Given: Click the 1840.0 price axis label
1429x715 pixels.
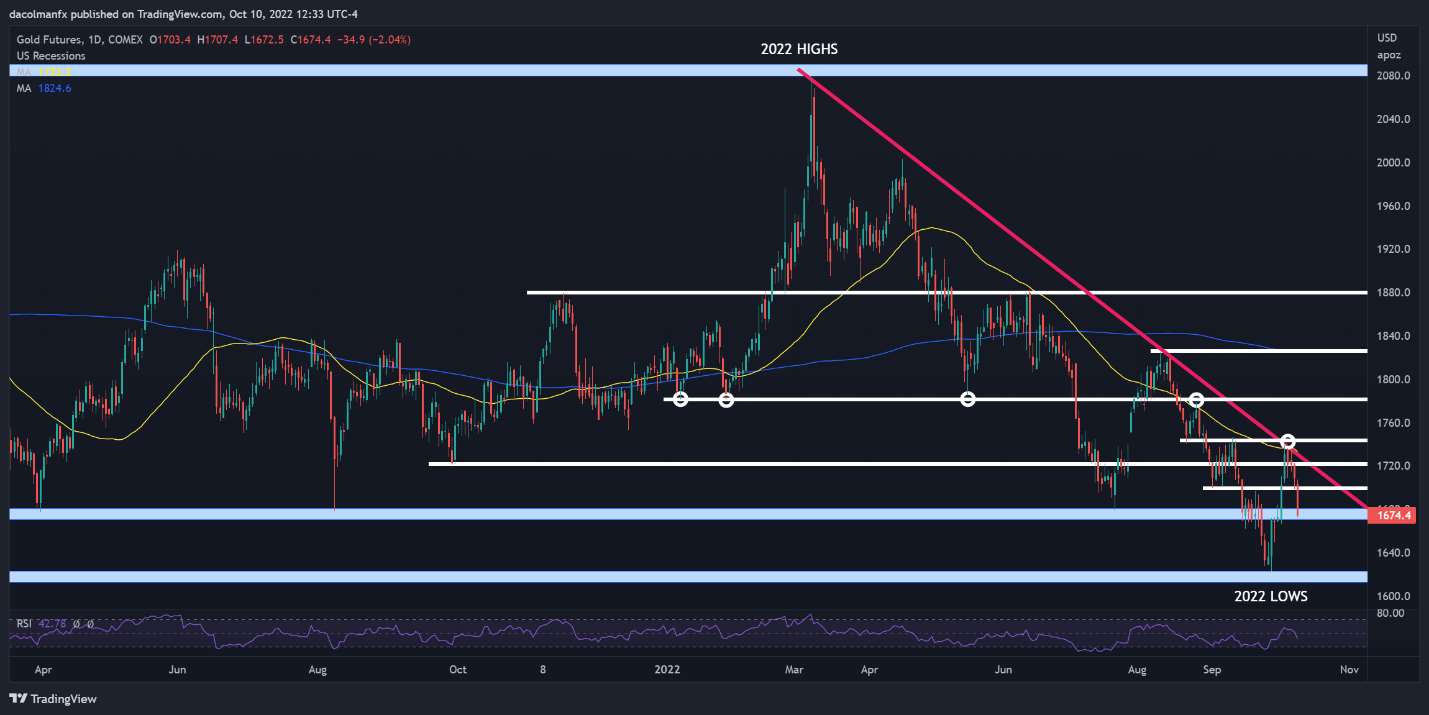Looking at the screenshot, I should point(1393,336).
